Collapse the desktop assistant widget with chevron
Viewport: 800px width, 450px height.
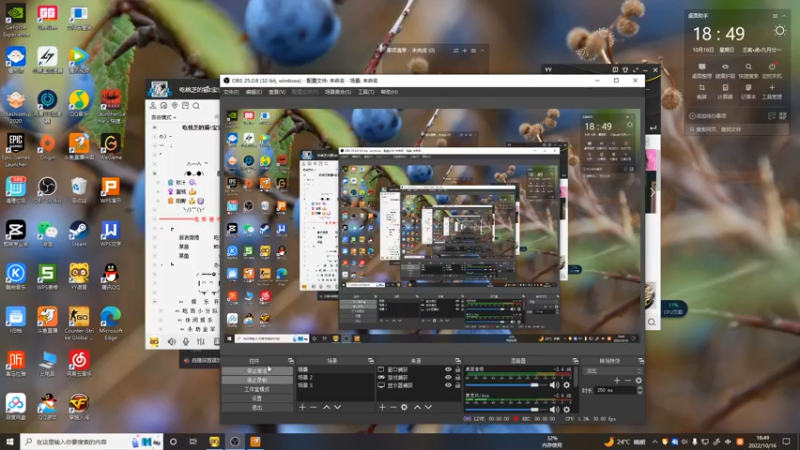784,16
